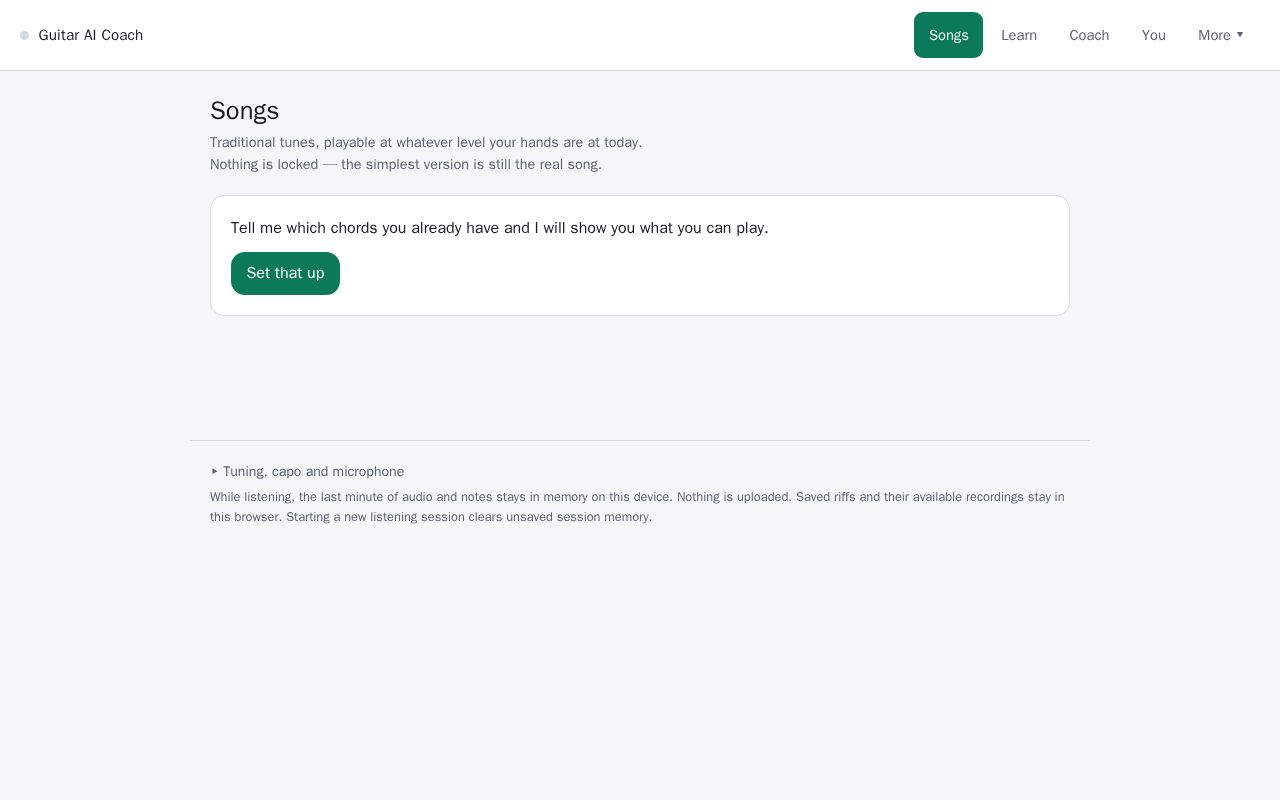Screen dimensions: 1280x800
Task: Click the 'Tell me which chords you already have' prompt
Action: point(500,228)
